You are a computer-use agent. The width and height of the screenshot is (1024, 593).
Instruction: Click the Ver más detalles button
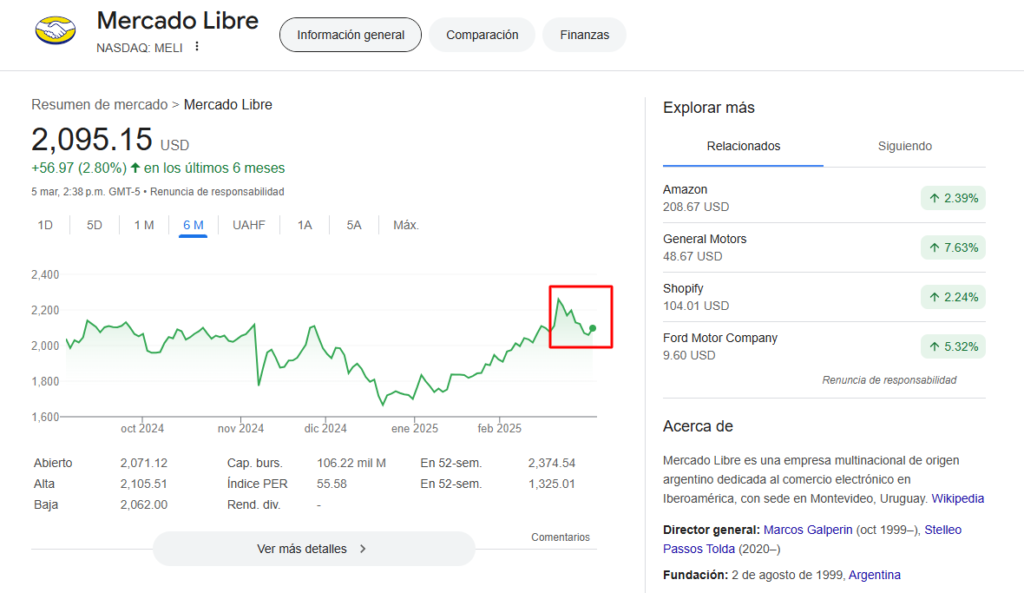(x=313, y=549)
